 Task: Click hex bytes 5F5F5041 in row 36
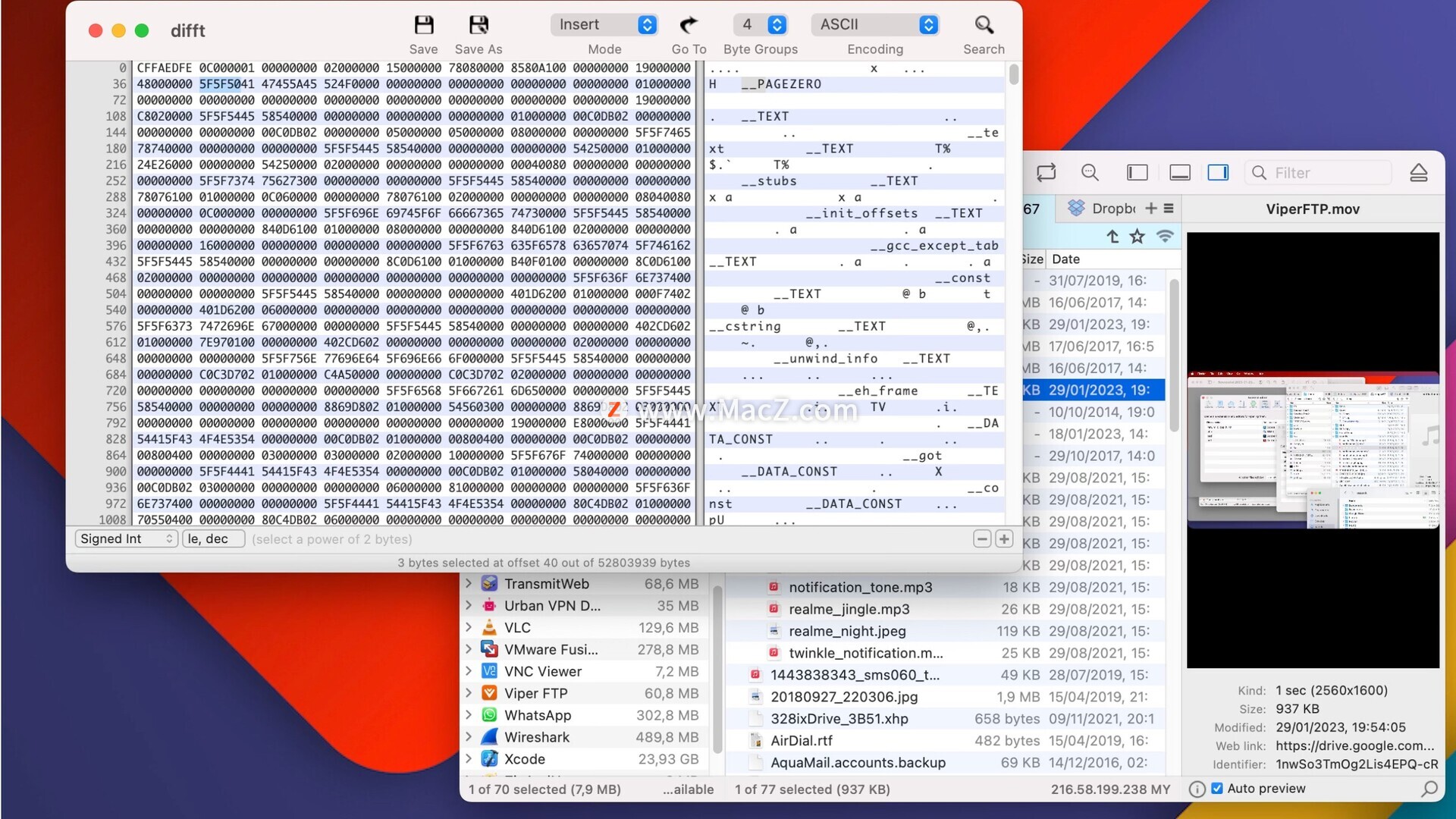tap(227, 84)
